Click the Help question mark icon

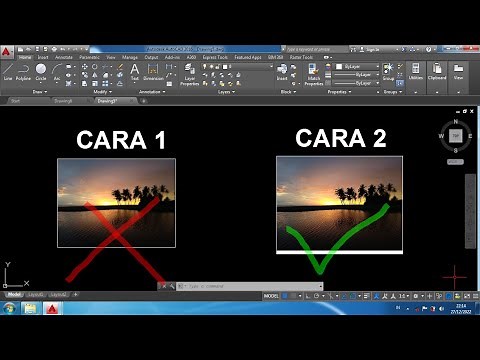tap(429, 49)
